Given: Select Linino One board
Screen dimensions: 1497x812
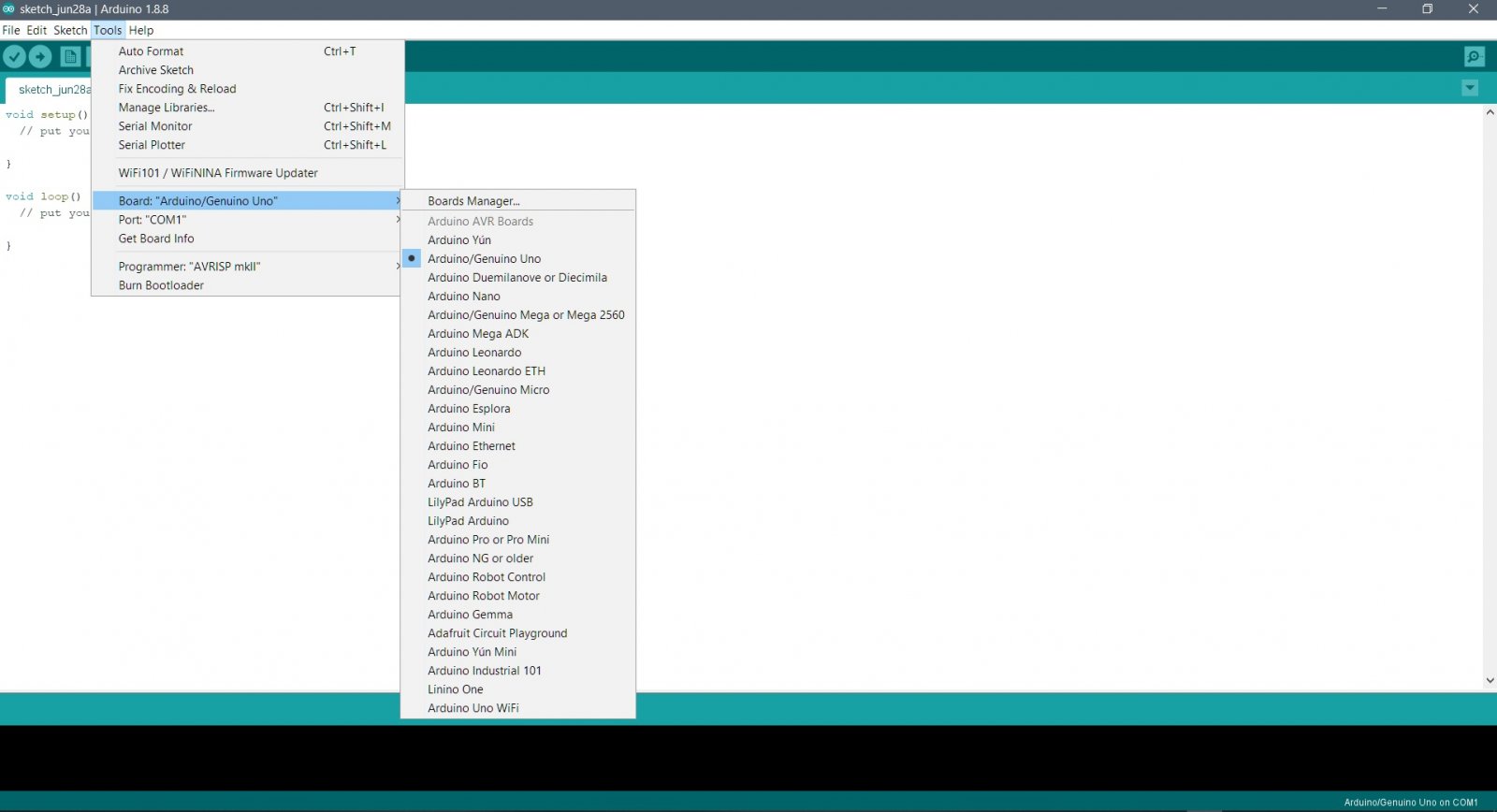Looking at the screenshot, I should coord(517,689).
